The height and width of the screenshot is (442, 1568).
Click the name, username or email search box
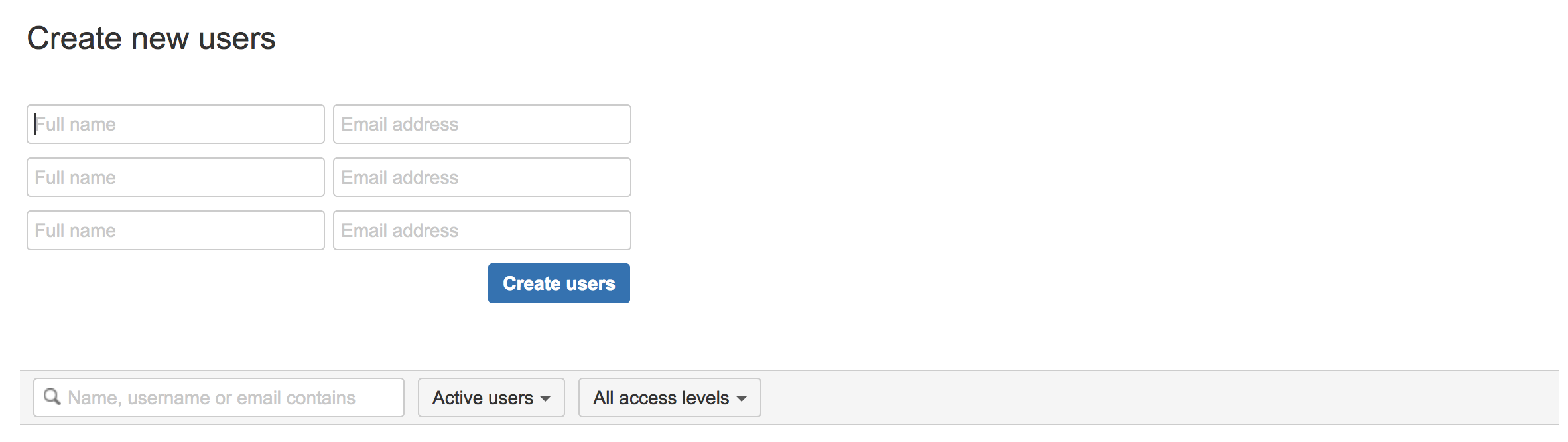(219, 397)
